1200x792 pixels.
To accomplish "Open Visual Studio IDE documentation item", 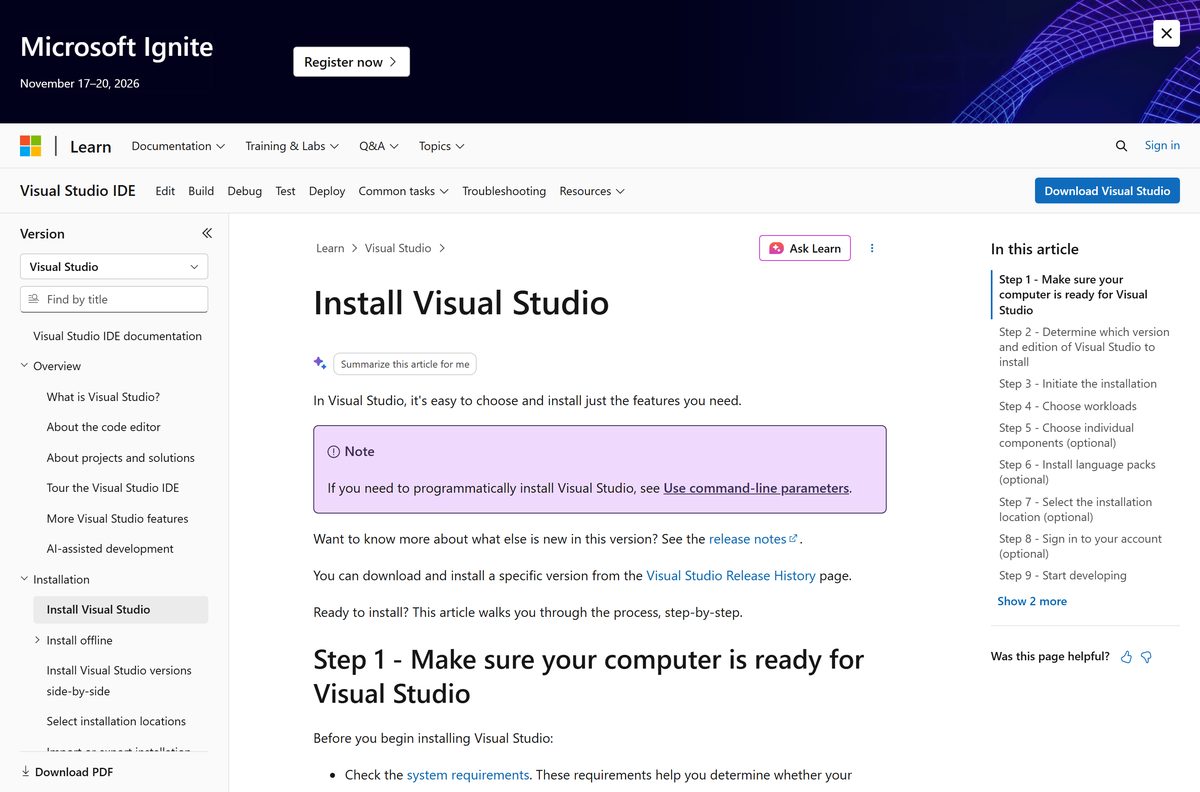I will pos(117,336).
